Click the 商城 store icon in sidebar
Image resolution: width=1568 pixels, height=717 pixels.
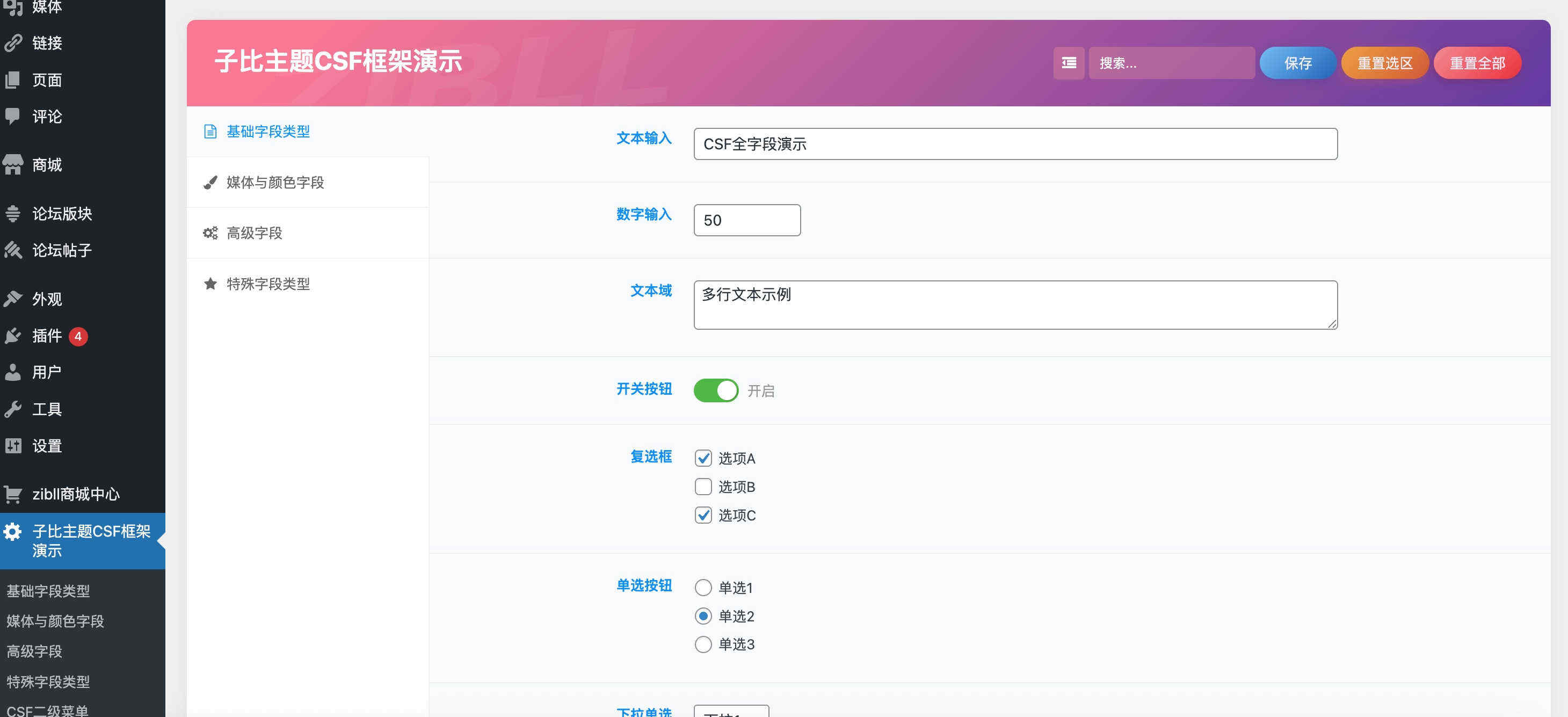tap(13, 164)
